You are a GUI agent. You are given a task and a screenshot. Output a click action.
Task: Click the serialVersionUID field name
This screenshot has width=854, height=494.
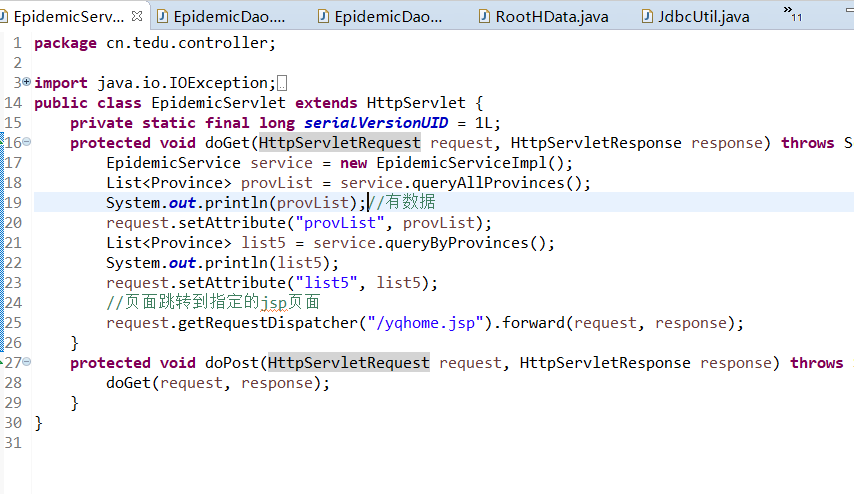376,123
